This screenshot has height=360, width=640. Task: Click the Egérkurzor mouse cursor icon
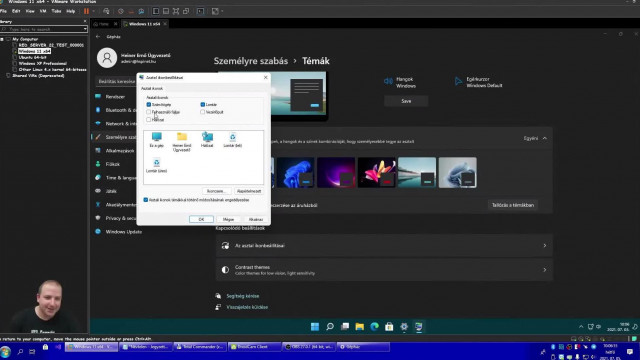click(x=458, y=81)
